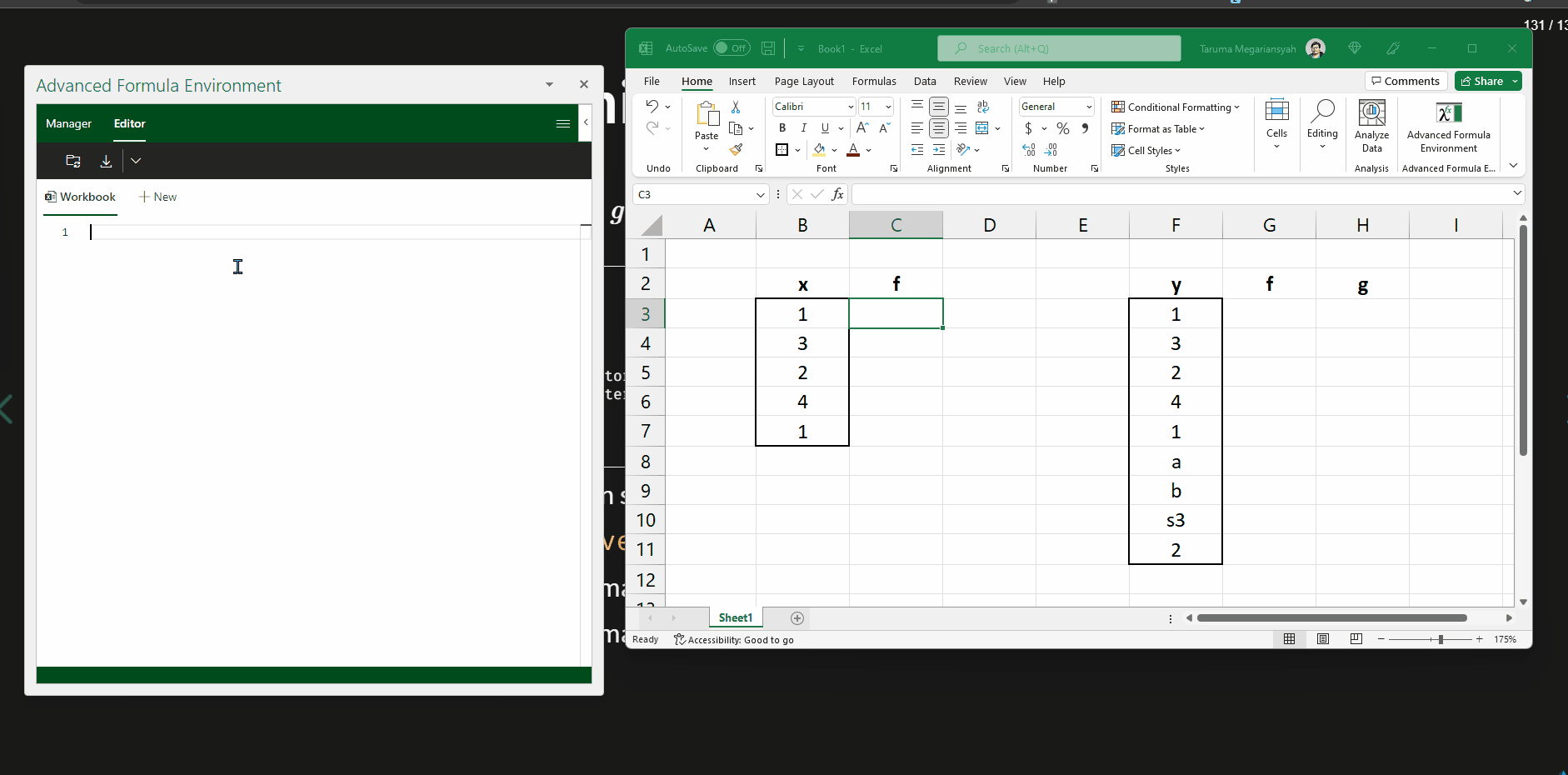The width and height of the screenshot is (1568, 775).
Task: Open the General number format dropdown
Action: pyautogui.click(x=1088, y=107)
